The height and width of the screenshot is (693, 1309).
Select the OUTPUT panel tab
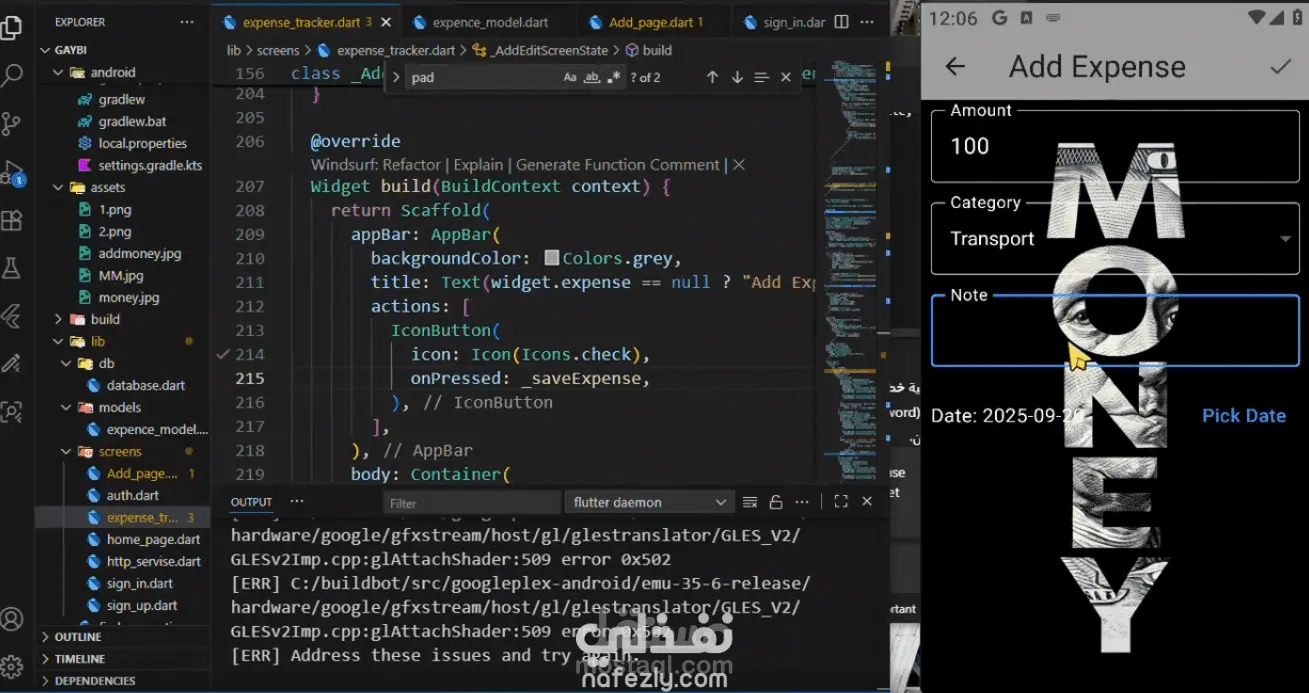click(x=251, y=502)
